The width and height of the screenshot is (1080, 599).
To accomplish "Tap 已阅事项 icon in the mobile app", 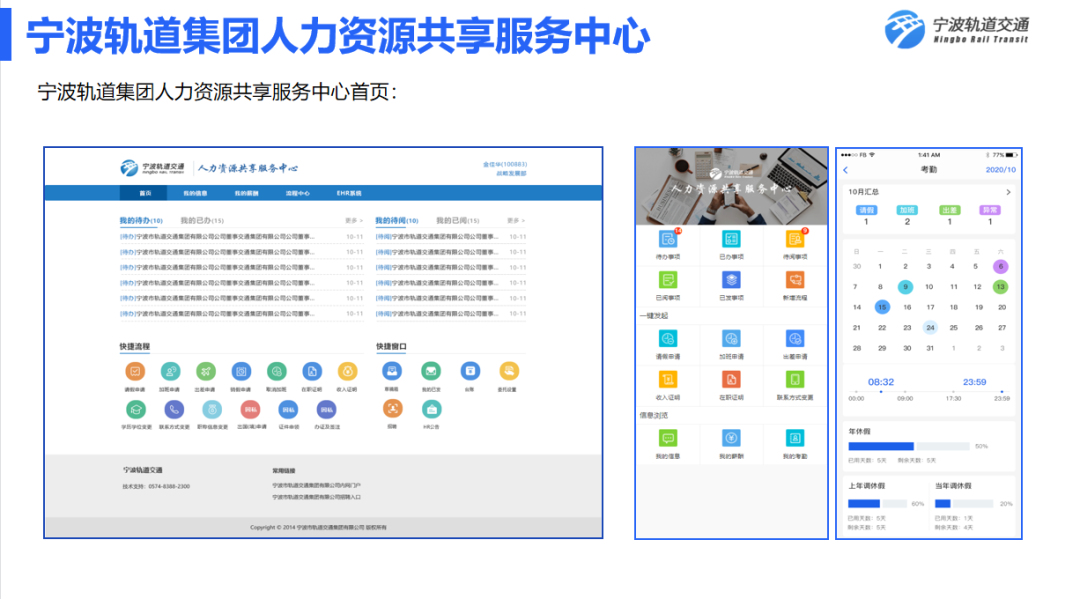I will (667, 280).
